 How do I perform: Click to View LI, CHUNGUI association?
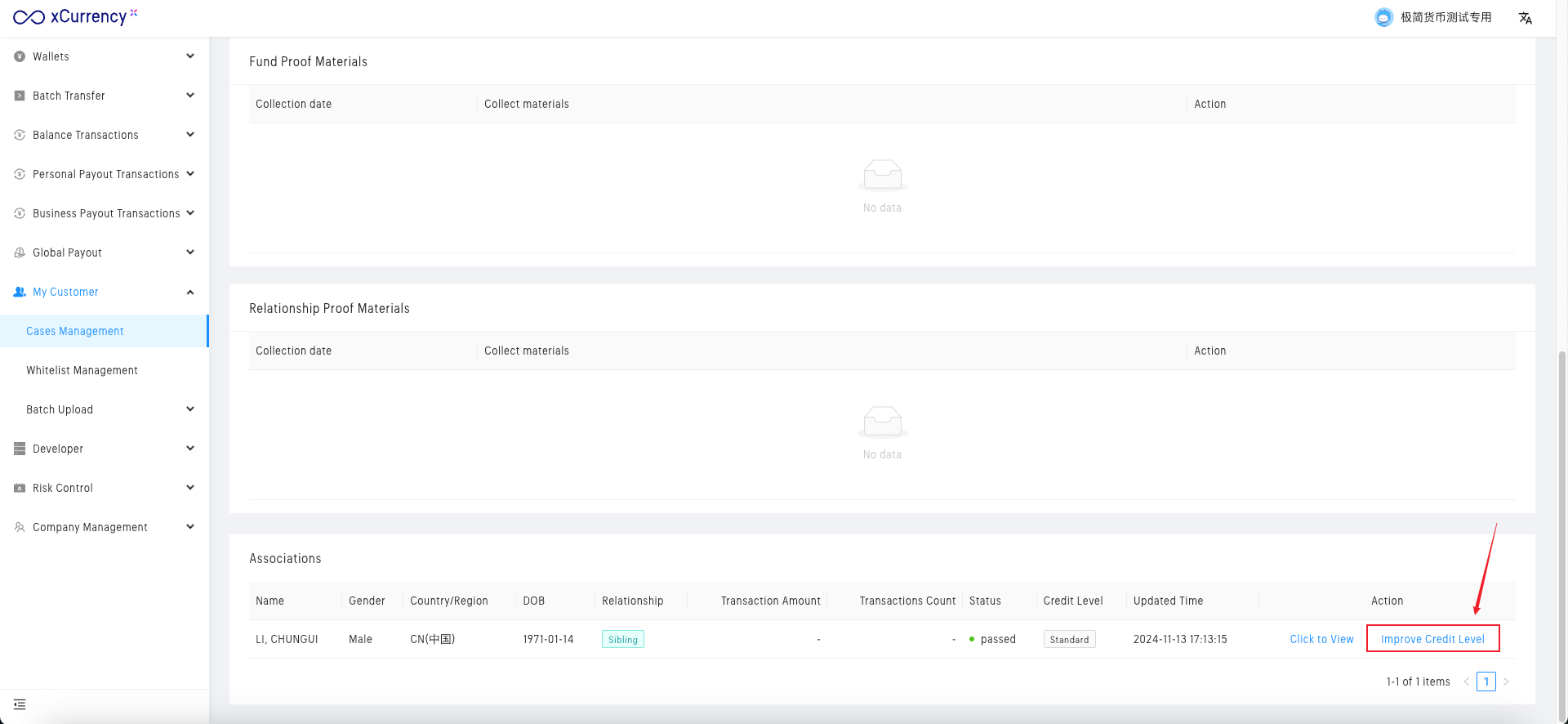coord(1321,639)
